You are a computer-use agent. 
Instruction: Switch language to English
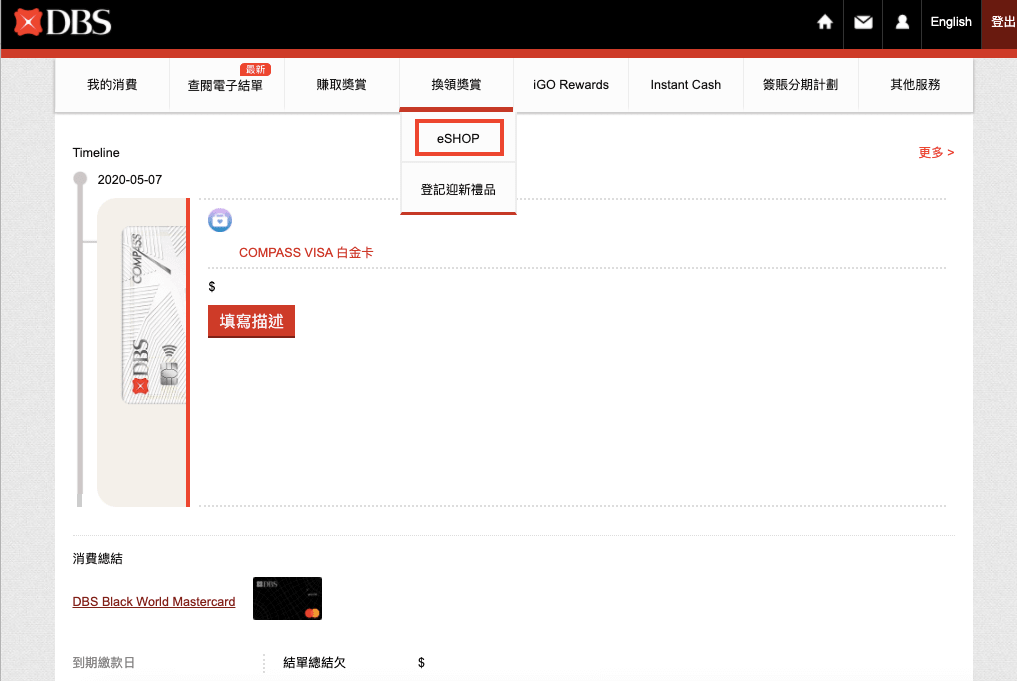951,22
